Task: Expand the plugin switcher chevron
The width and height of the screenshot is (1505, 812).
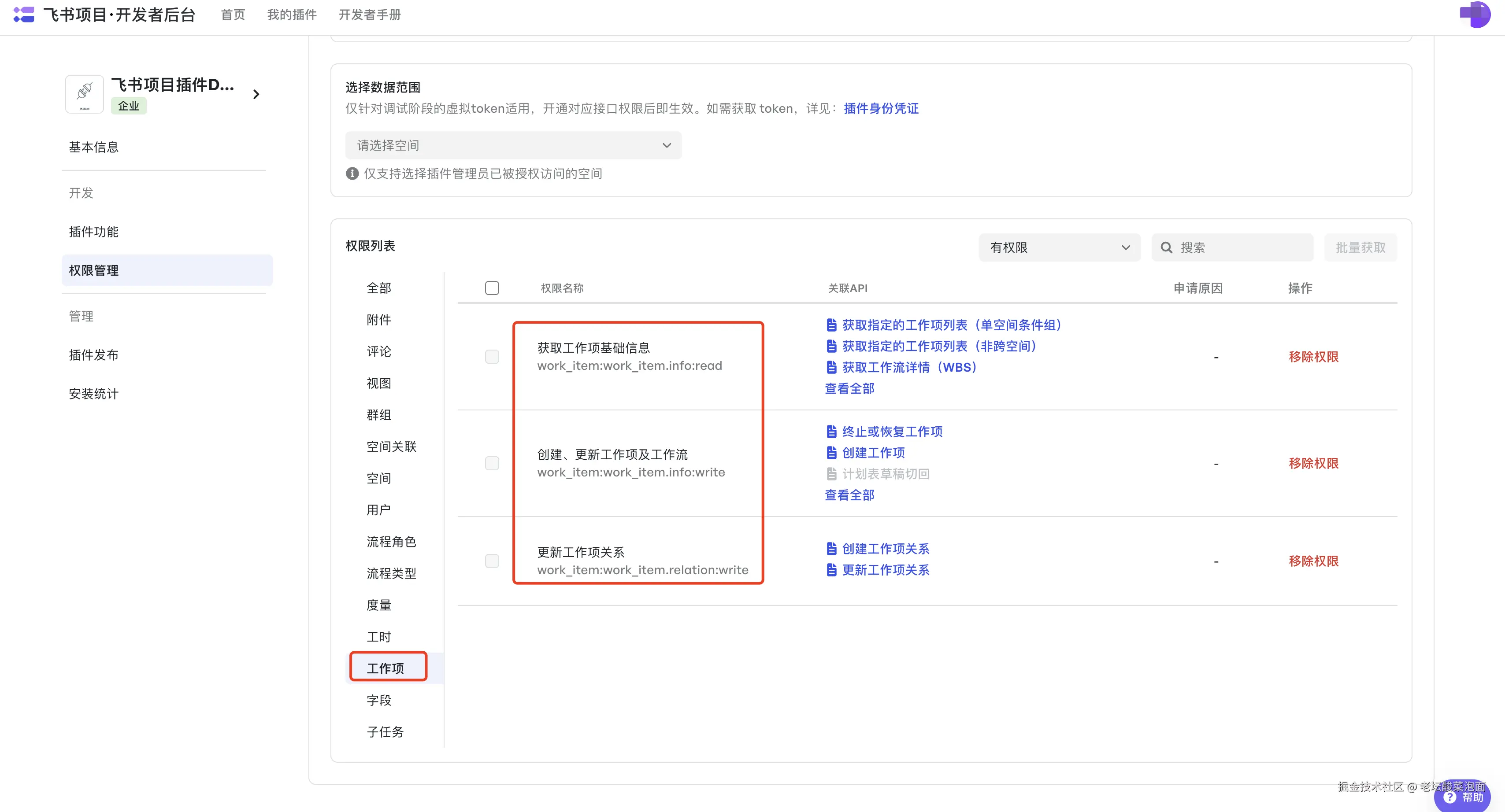Action: coord(256,94)
